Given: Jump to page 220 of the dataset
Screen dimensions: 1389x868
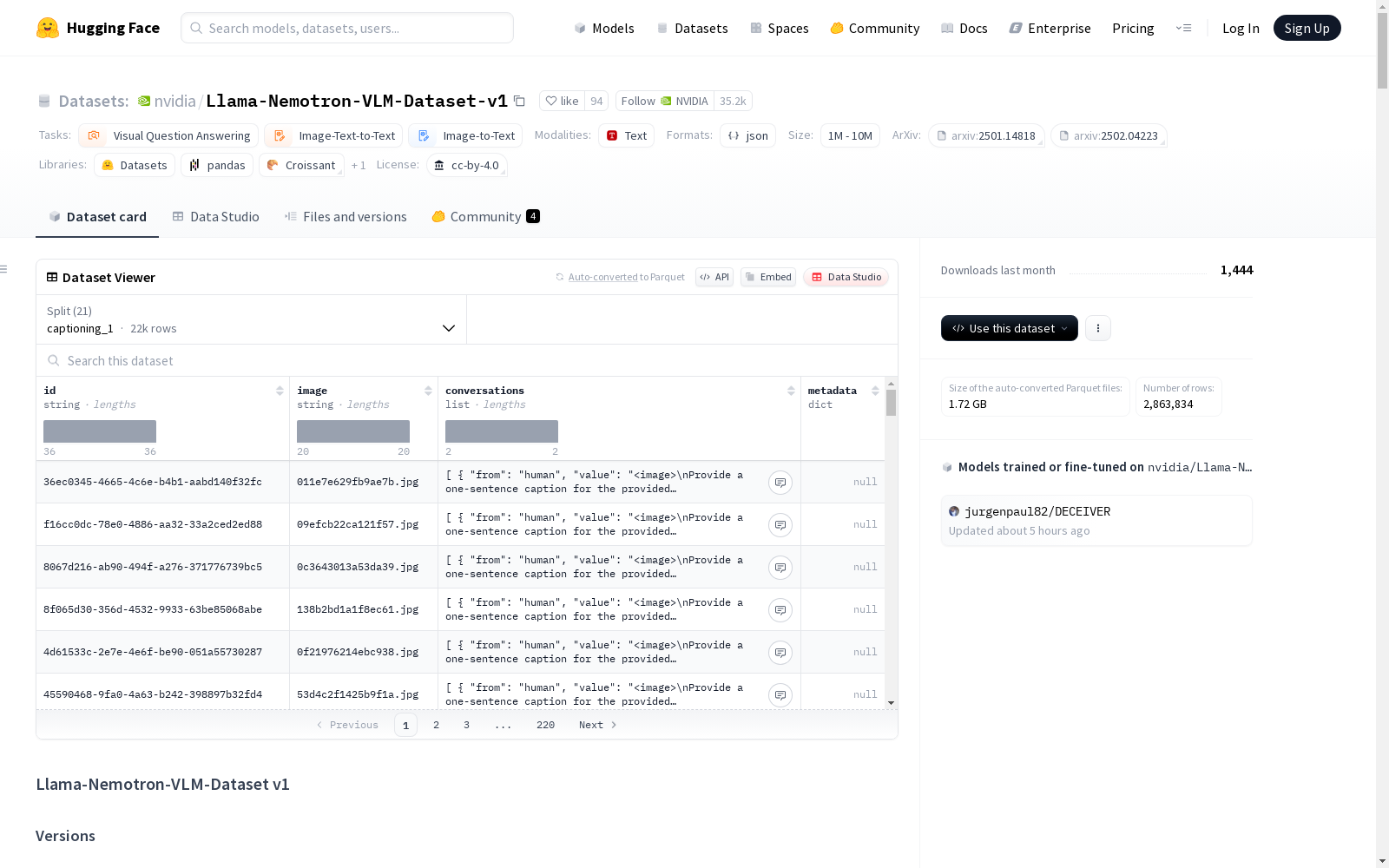Looking at the screenshot, I should [x=545, y=725].
